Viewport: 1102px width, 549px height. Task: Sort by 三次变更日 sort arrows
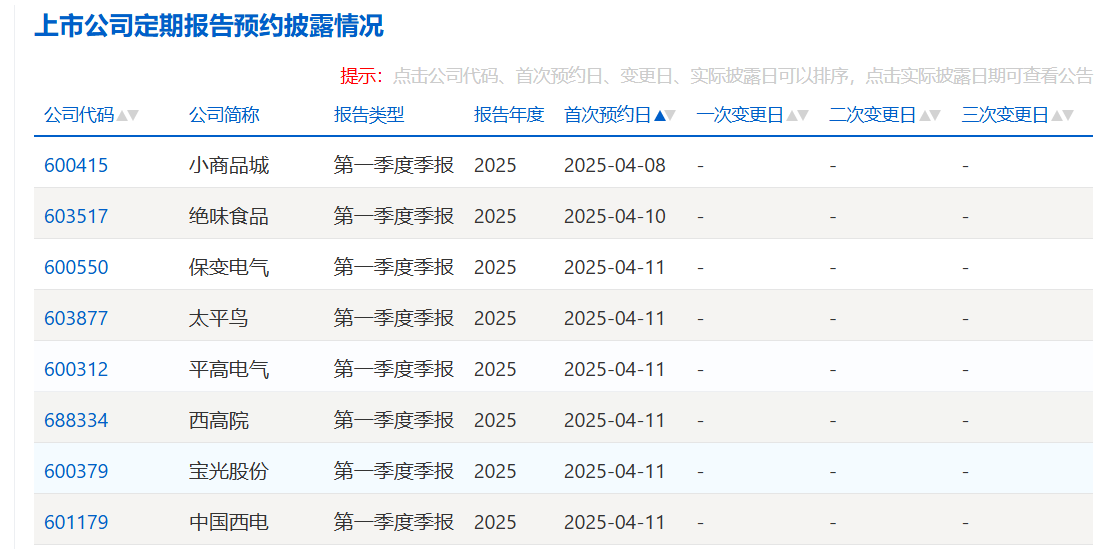pos(1062,115)
